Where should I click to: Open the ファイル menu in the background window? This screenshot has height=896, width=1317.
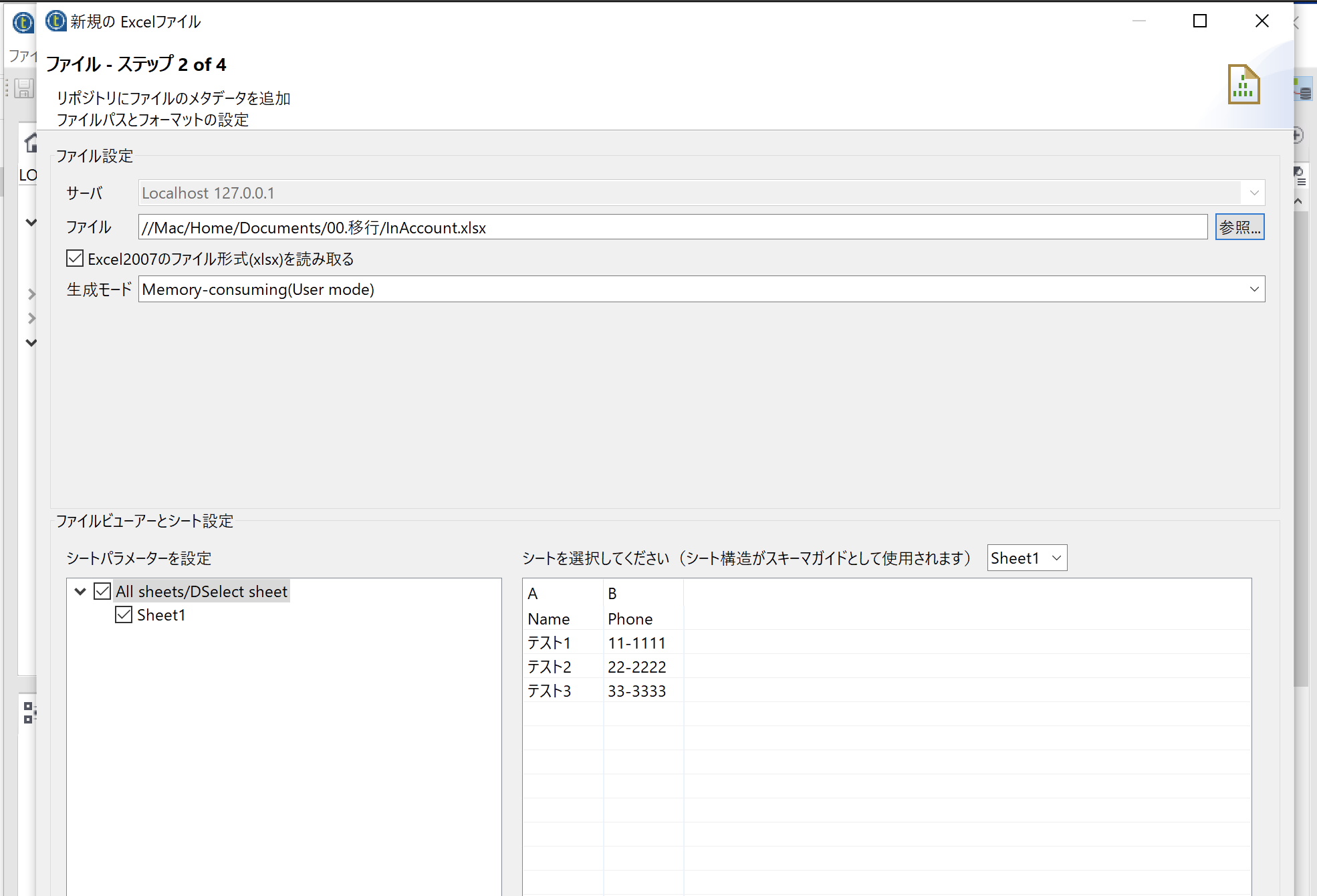coord(22,56)
